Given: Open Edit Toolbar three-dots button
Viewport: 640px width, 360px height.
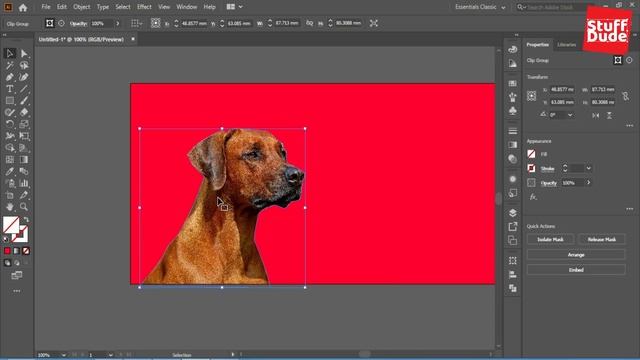Looking at the screenshot, I should click(17, 291).
